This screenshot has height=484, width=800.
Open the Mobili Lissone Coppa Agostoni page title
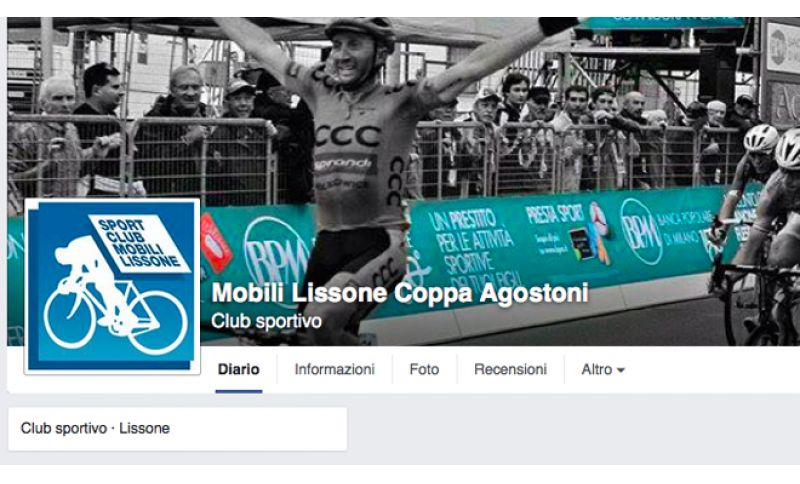(400, 293)
